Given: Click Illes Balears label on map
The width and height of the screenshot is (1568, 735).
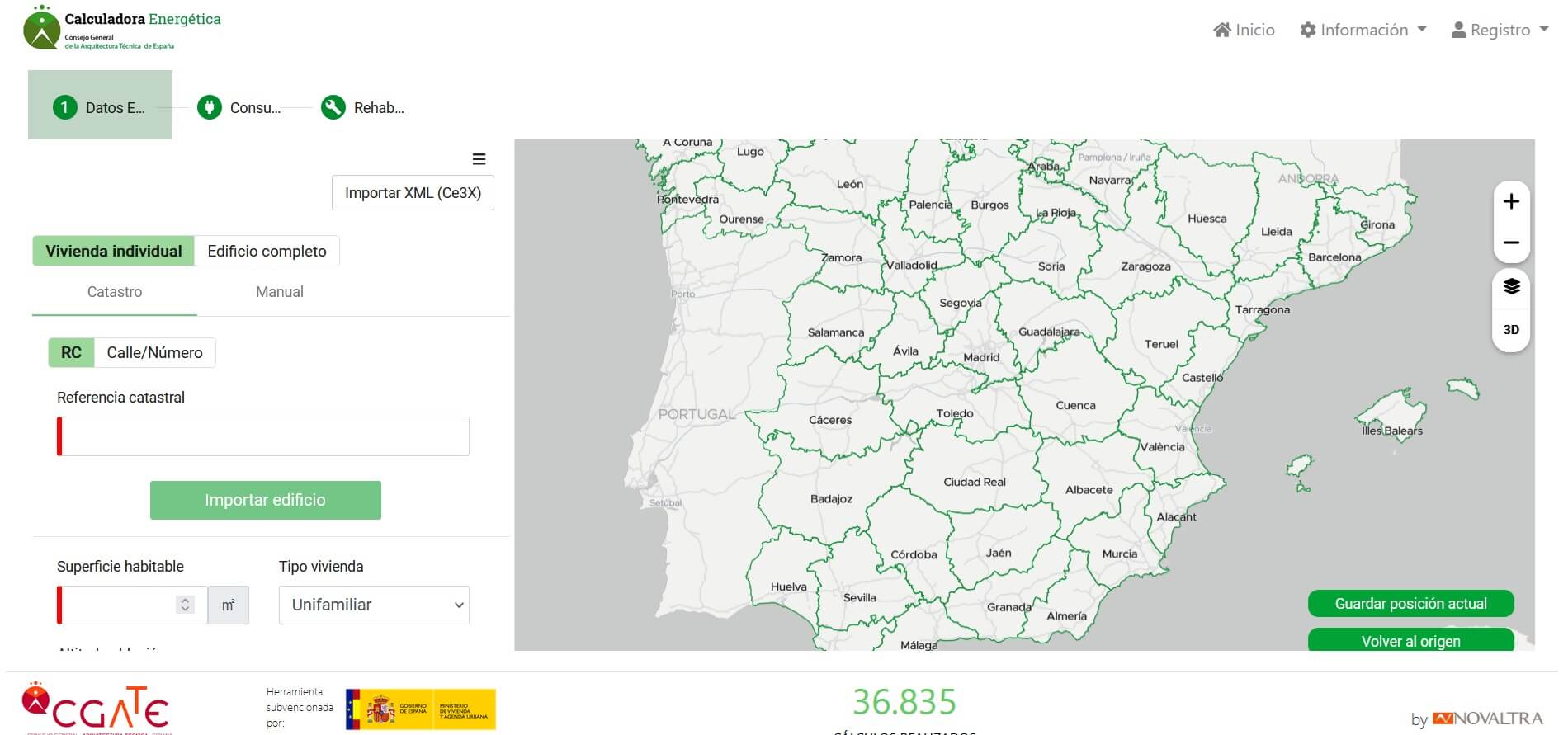Looking at the screenshot, I should pos(1392,431).
